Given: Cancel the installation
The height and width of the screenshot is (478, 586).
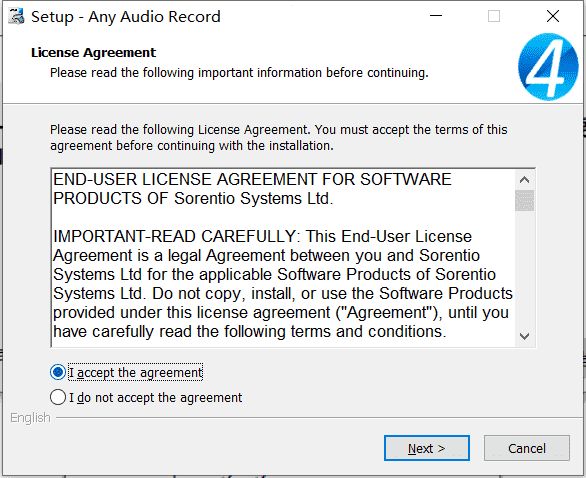Looking at the screenshot, I should [x=527, y=448].
